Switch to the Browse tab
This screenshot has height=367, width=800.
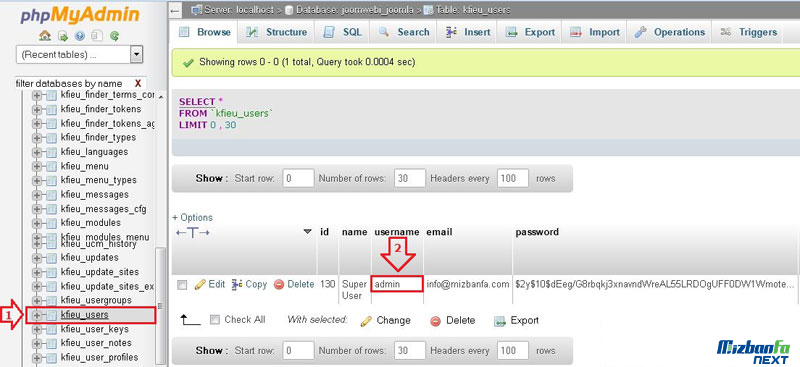click(x=205, y=32)
